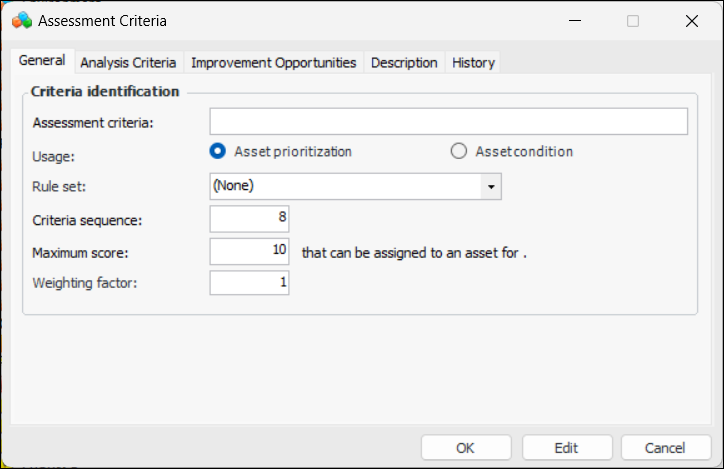The width and height of the screenshot is (724, 469).
Task: Expand the Rule set dropdown arrow
Action: pos(491,187)
